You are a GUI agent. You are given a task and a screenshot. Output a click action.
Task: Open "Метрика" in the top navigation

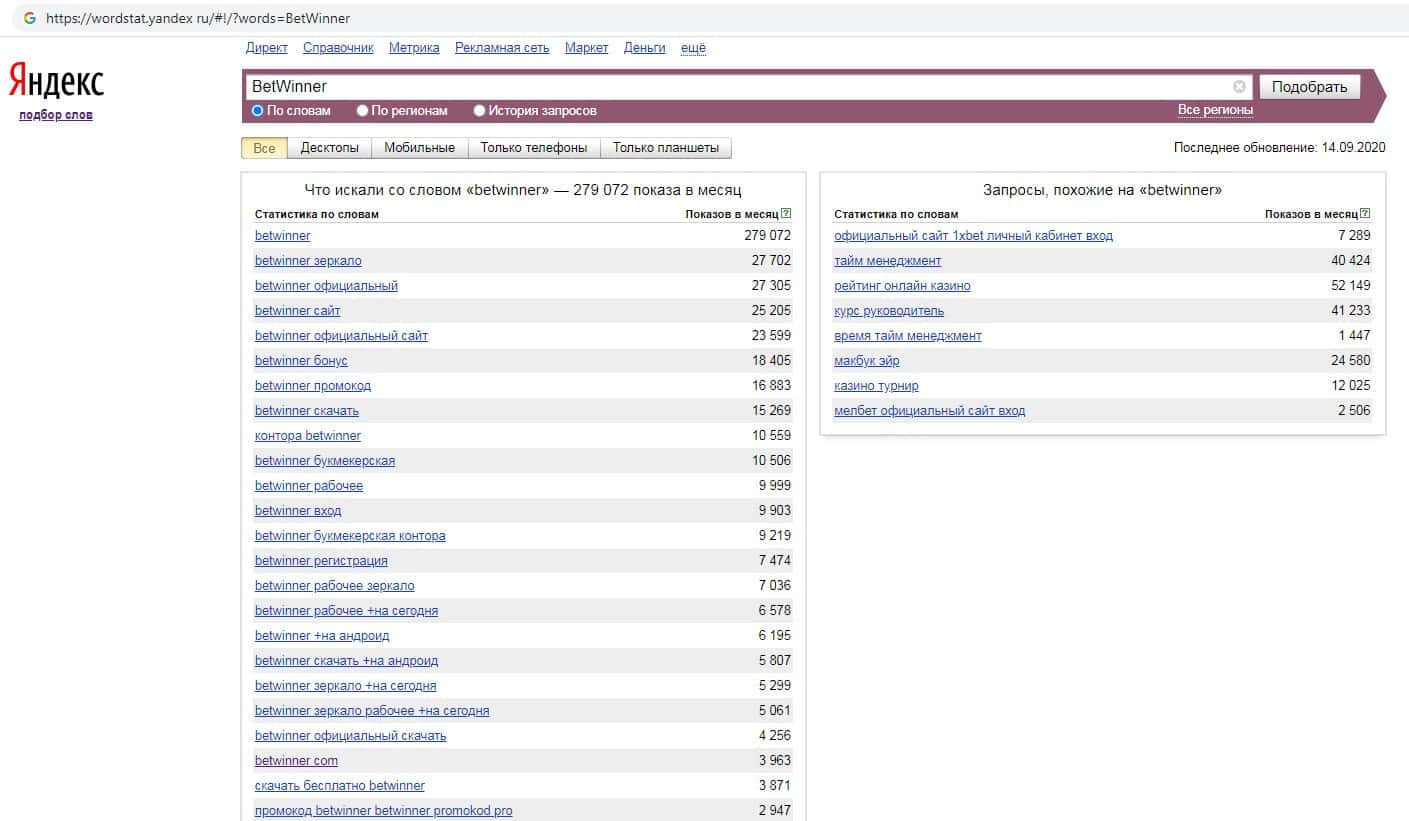pos(414,48)
